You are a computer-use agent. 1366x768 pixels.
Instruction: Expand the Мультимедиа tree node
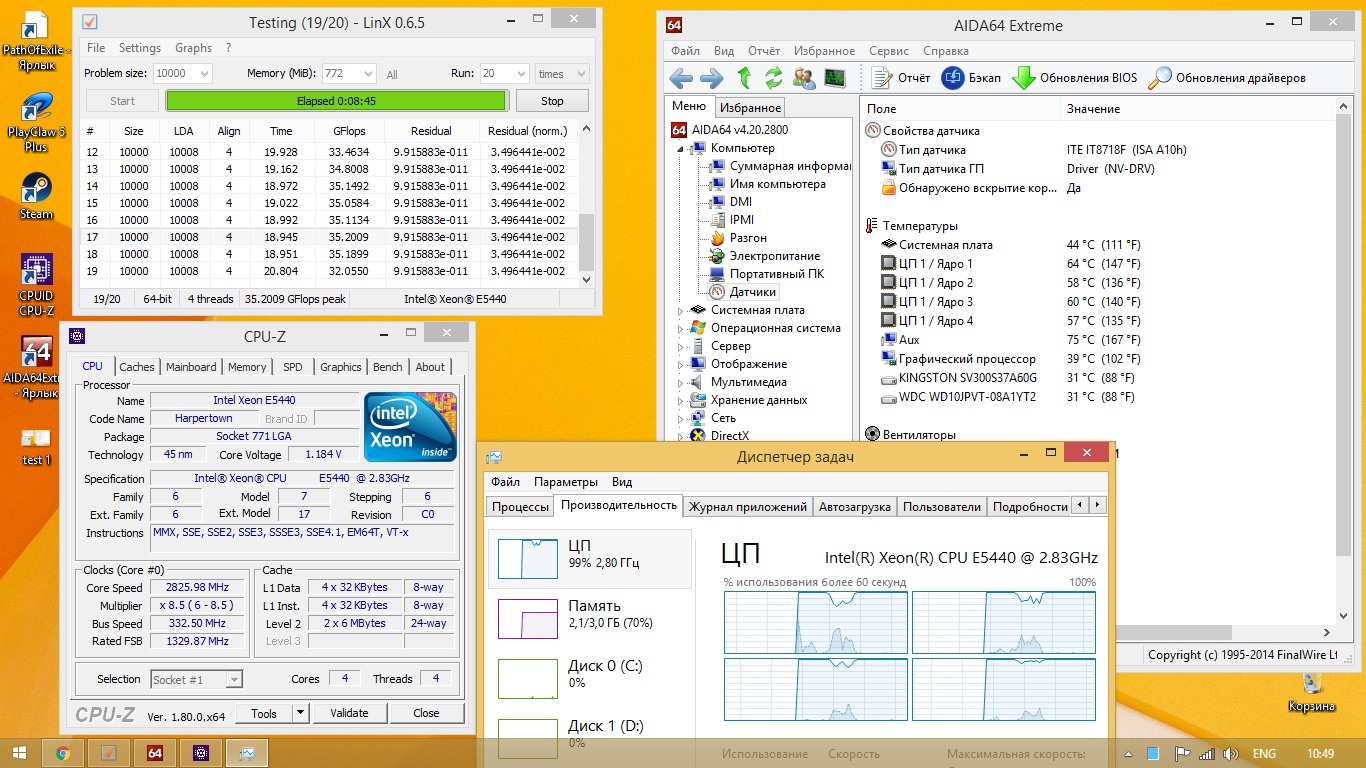680,383
